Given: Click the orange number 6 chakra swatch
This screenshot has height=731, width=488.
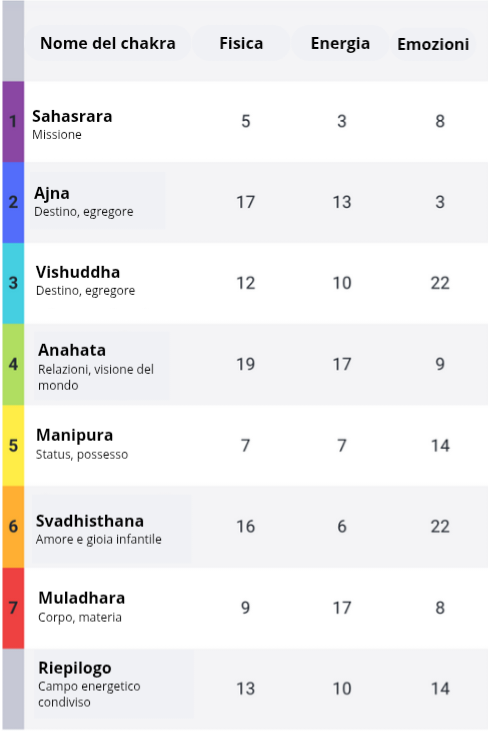Looking at the screenshot, I should point(13,527).
